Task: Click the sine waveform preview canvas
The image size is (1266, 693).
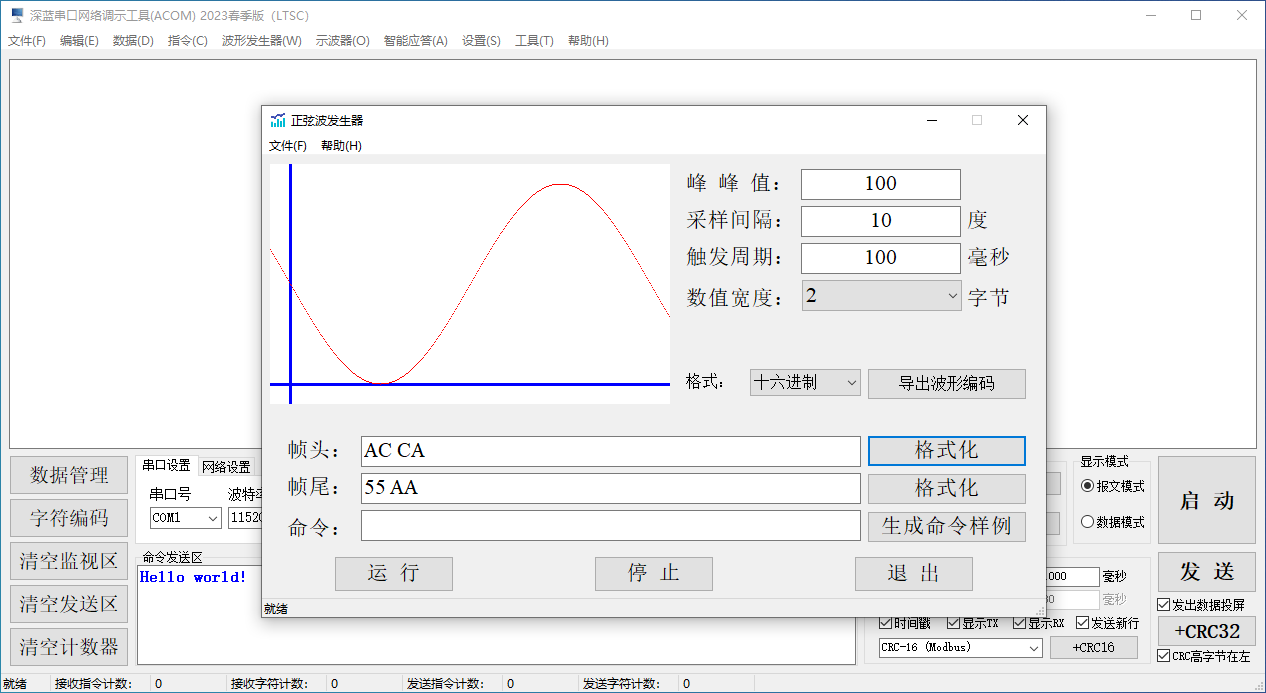Action: 470,284
